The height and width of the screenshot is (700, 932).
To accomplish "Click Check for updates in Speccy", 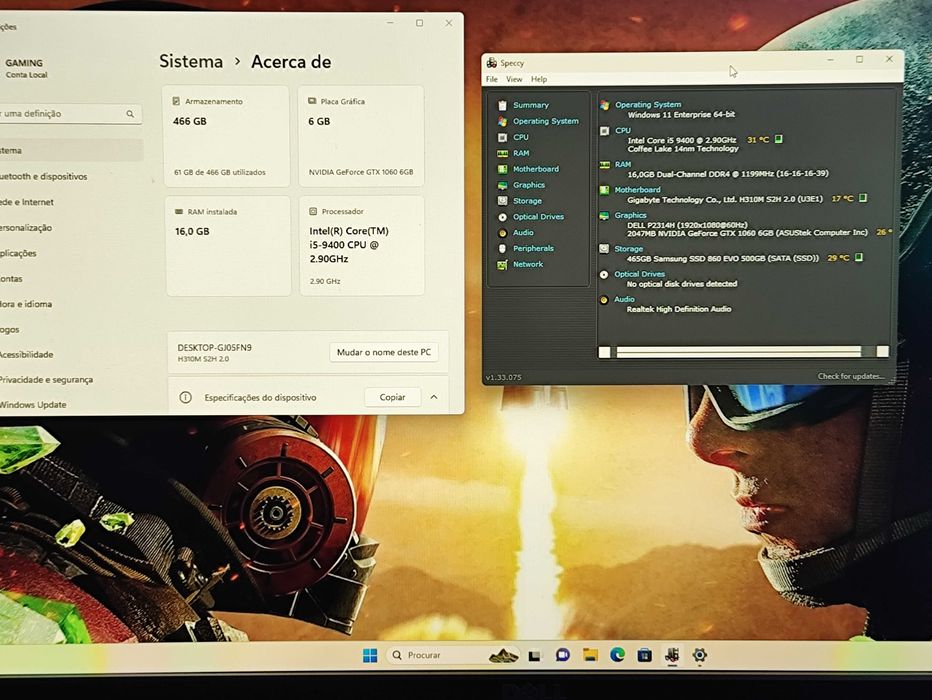I will [851, 376].
